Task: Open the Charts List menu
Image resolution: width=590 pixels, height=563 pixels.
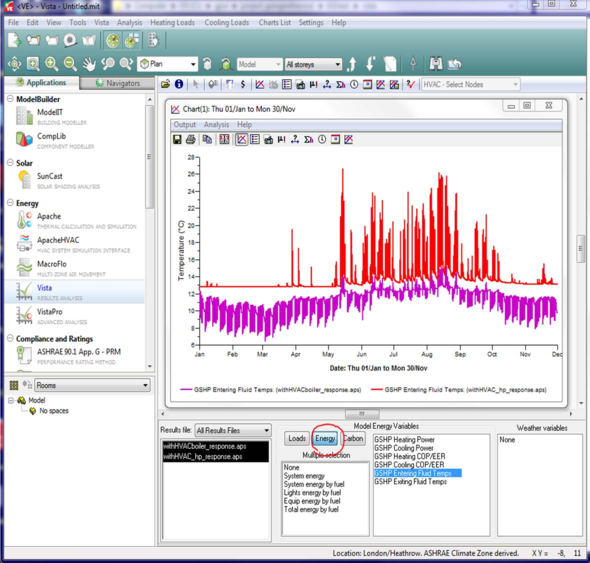Action: point(275,23)
